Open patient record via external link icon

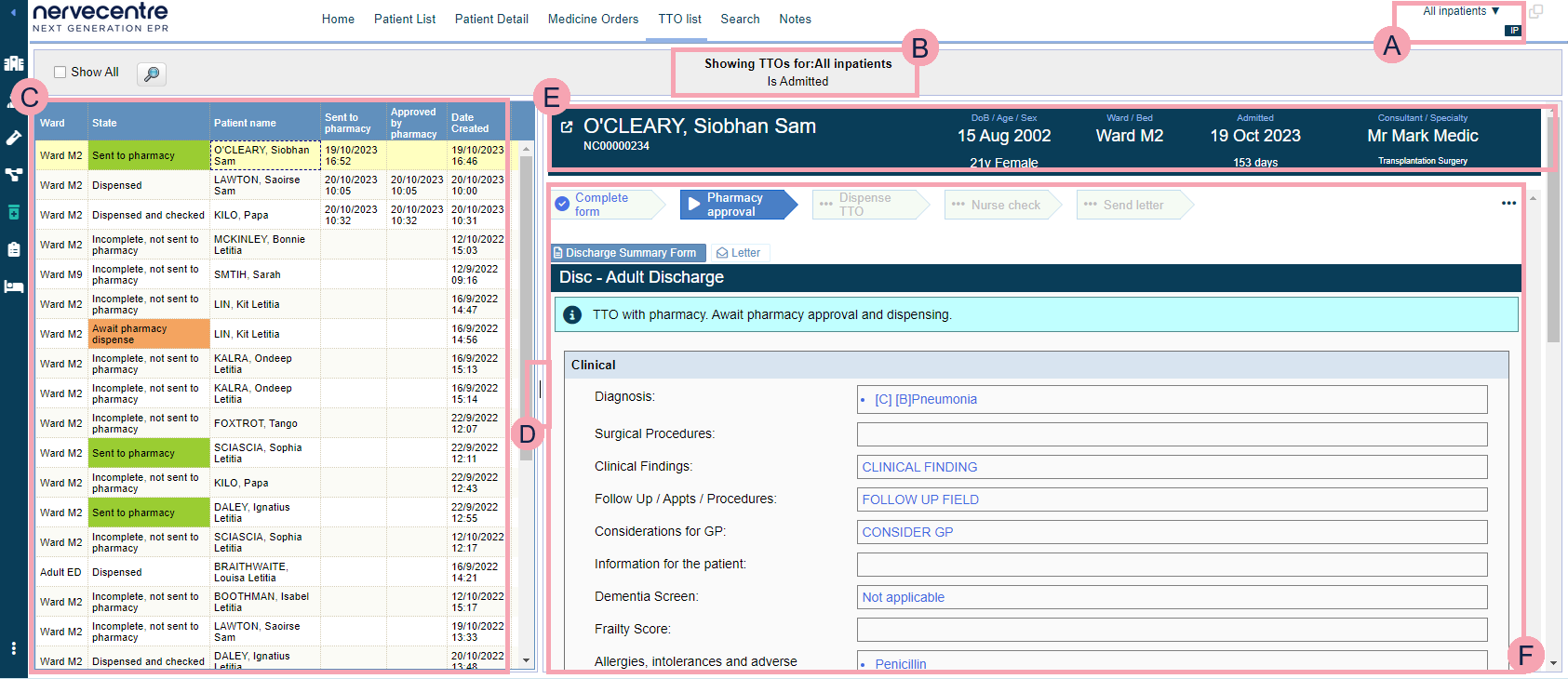566,127
